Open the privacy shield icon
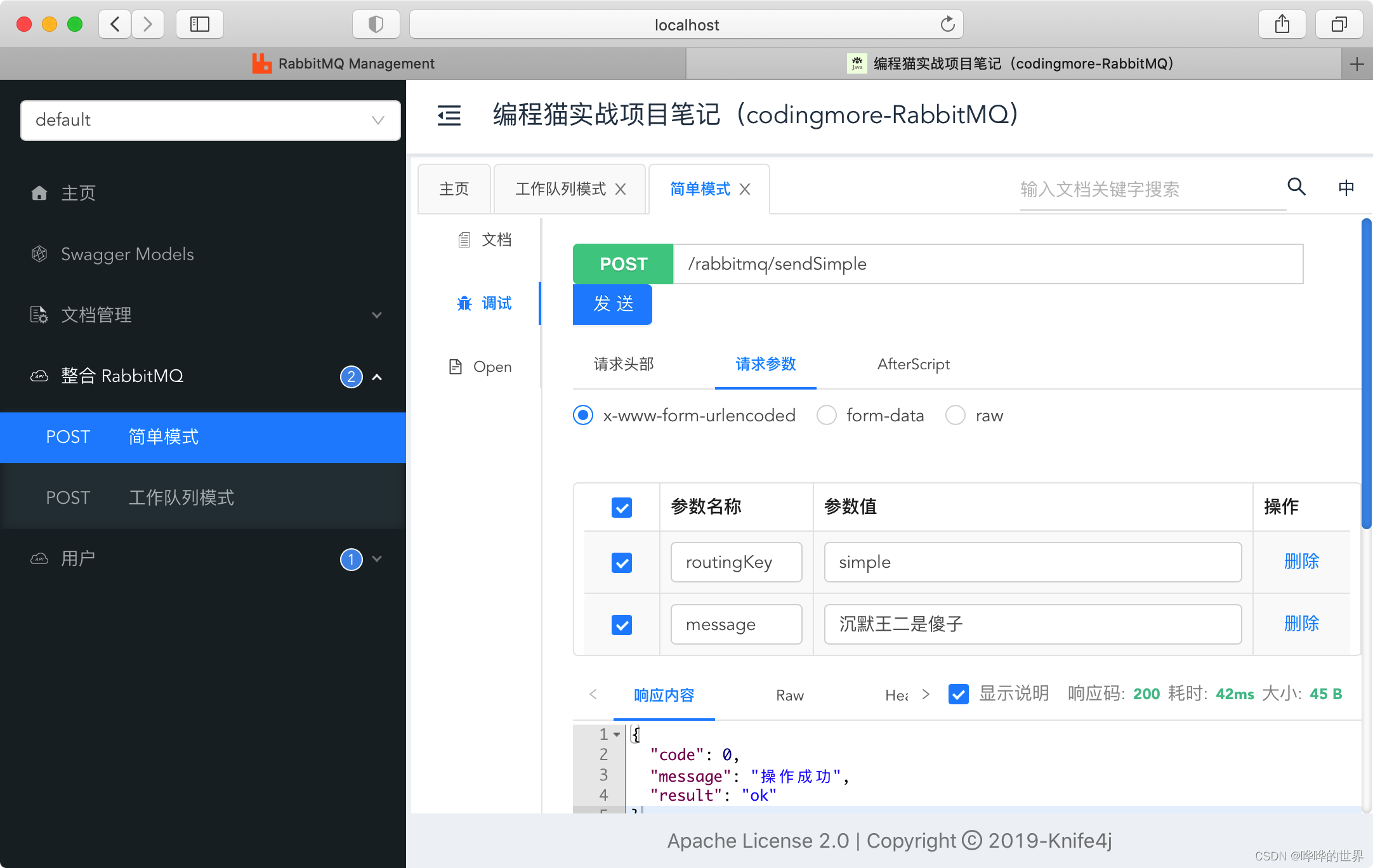The height and width of the screenshot is (868, 1373). tap(376, 25)
